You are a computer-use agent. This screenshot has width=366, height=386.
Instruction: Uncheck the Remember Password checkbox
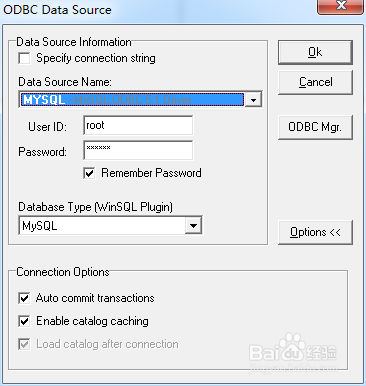point(89,173)
